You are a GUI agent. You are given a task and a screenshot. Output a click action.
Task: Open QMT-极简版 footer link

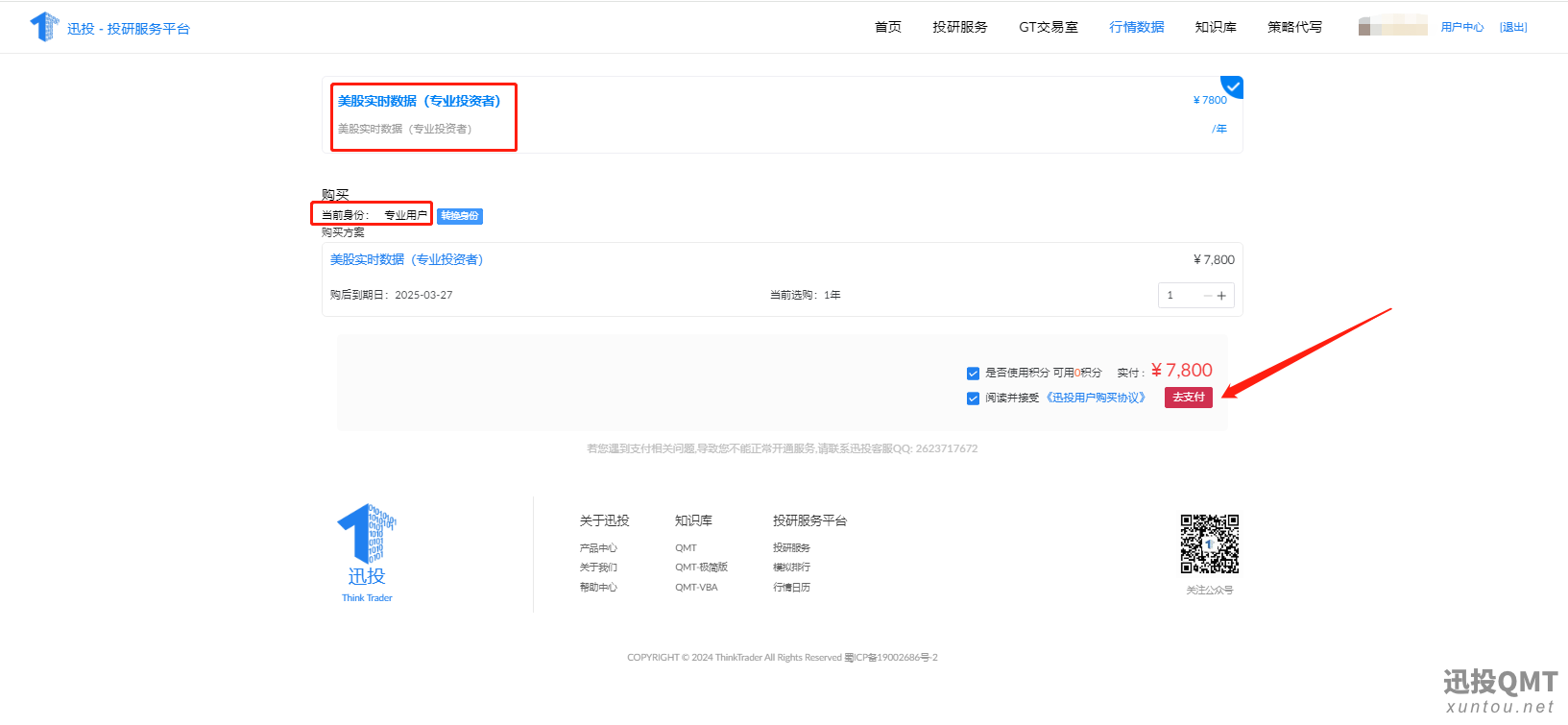point(701,568)
